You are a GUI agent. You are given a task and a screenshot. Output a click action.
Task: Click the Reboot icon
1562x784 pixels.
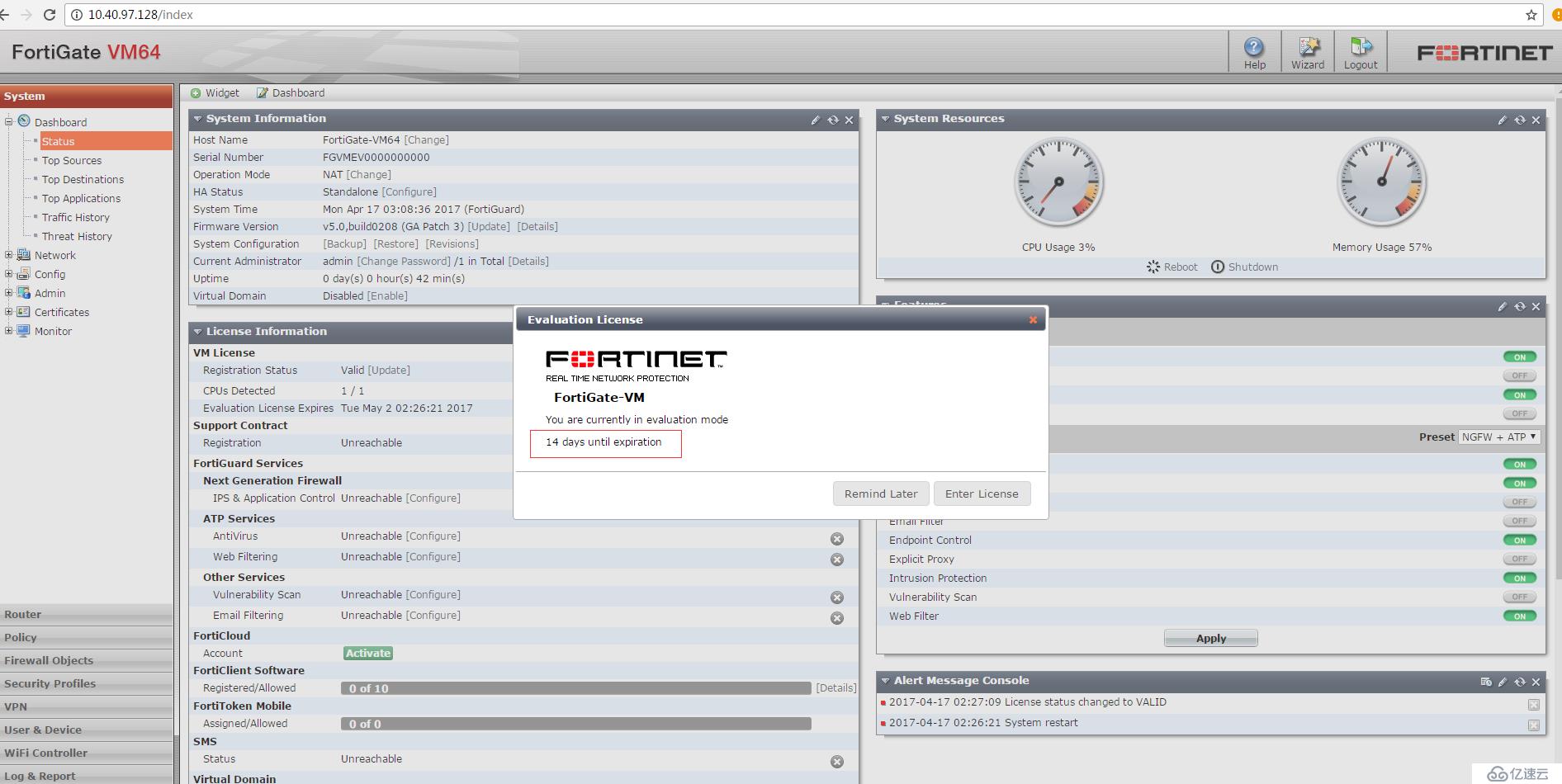pyautogui.click(x=1153, y=267)
